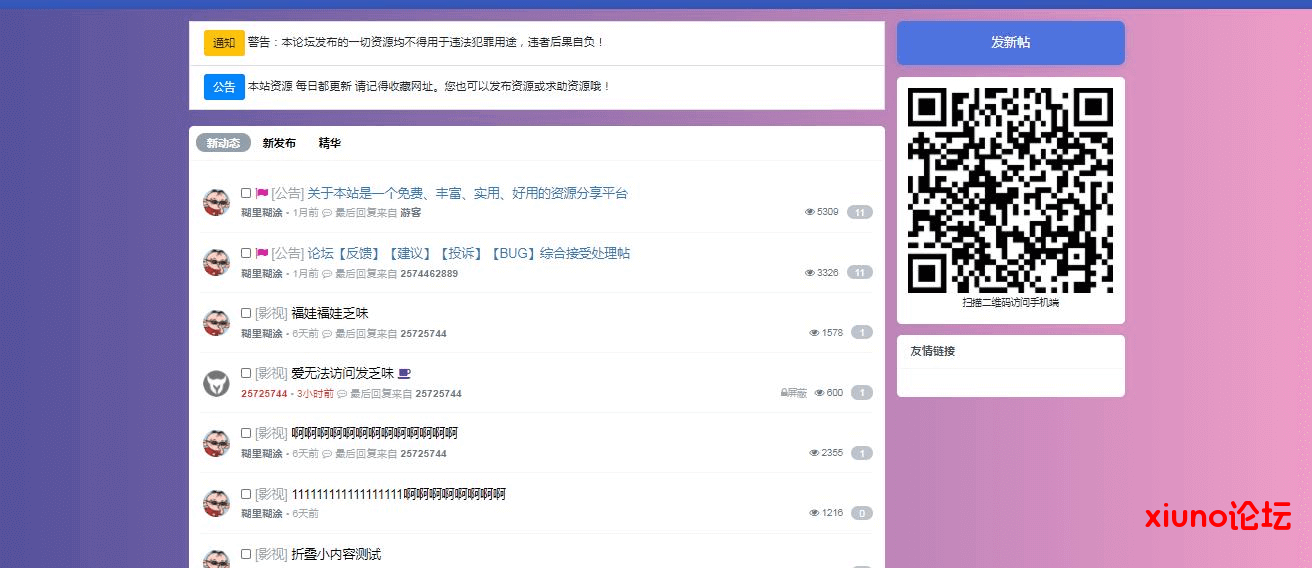The image size is (1312, 568).
Task: Click the eye views icon showing 2355
Action: (814, 453)
